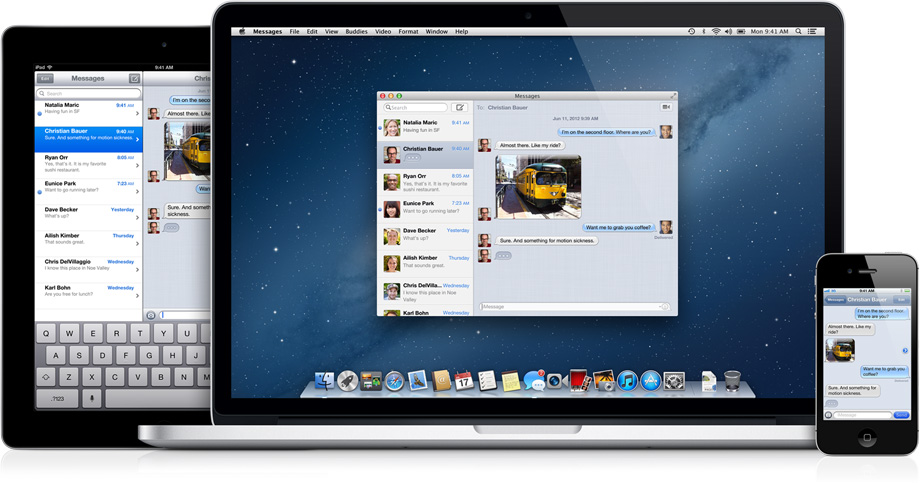Open Trash in the Dock

(732, 381)
